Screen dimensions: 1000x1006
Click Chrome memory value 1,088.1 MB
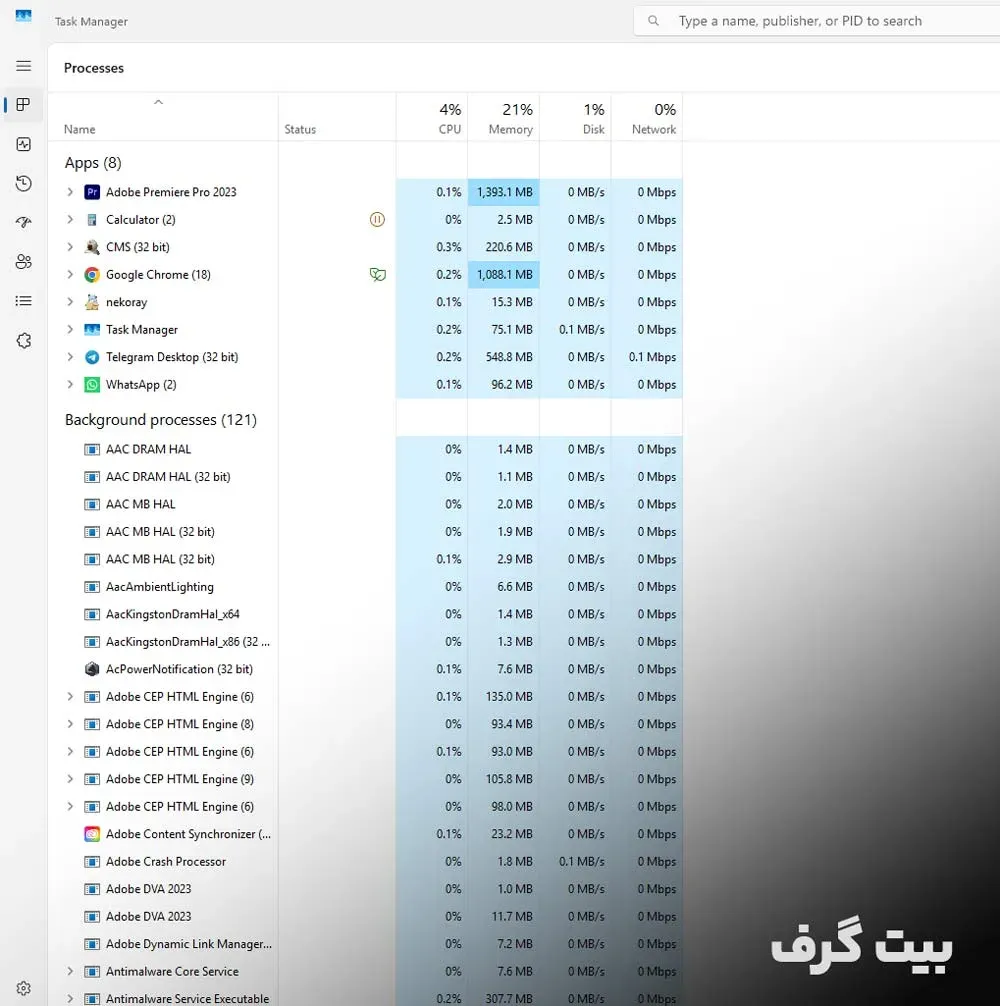click(x=504, y=275)
